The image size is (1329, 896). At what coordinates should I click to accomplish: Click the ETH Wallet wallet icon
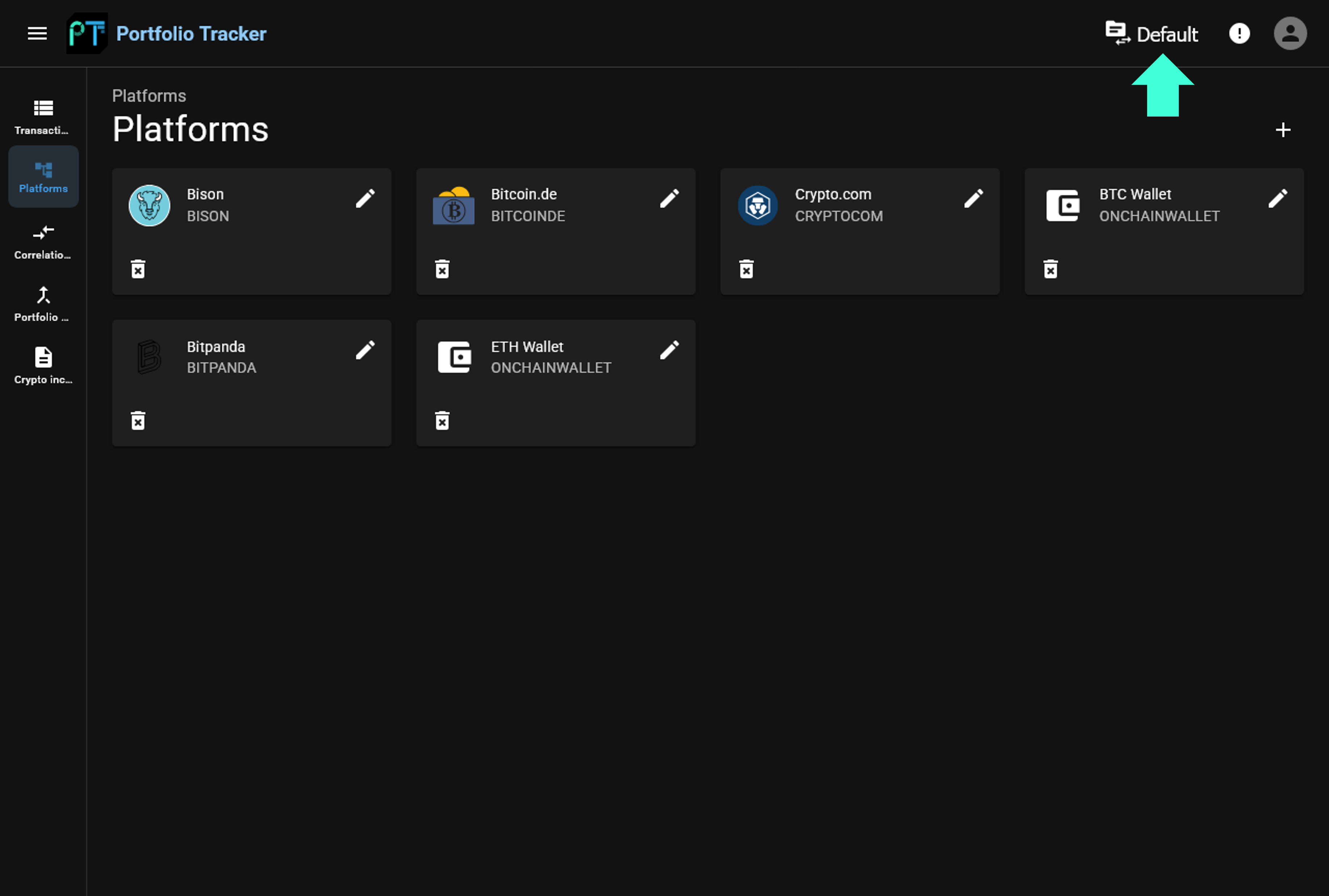point(454,357)
